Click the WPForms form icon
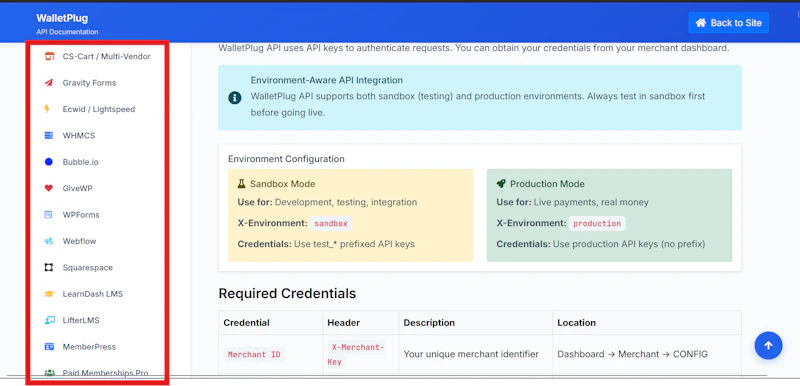This screenshot has width=800, height=386. pyautogui.click(x=48, y=215)
